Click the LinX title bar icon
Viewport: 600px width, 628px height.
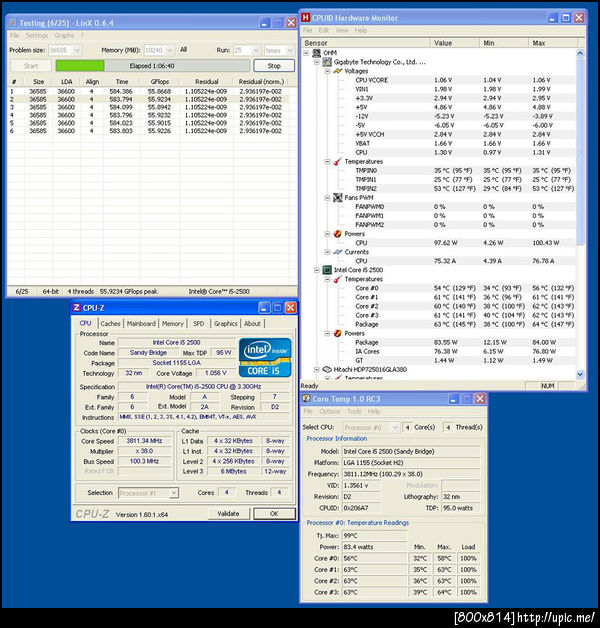pyautogui.click(x=13, y=23)
